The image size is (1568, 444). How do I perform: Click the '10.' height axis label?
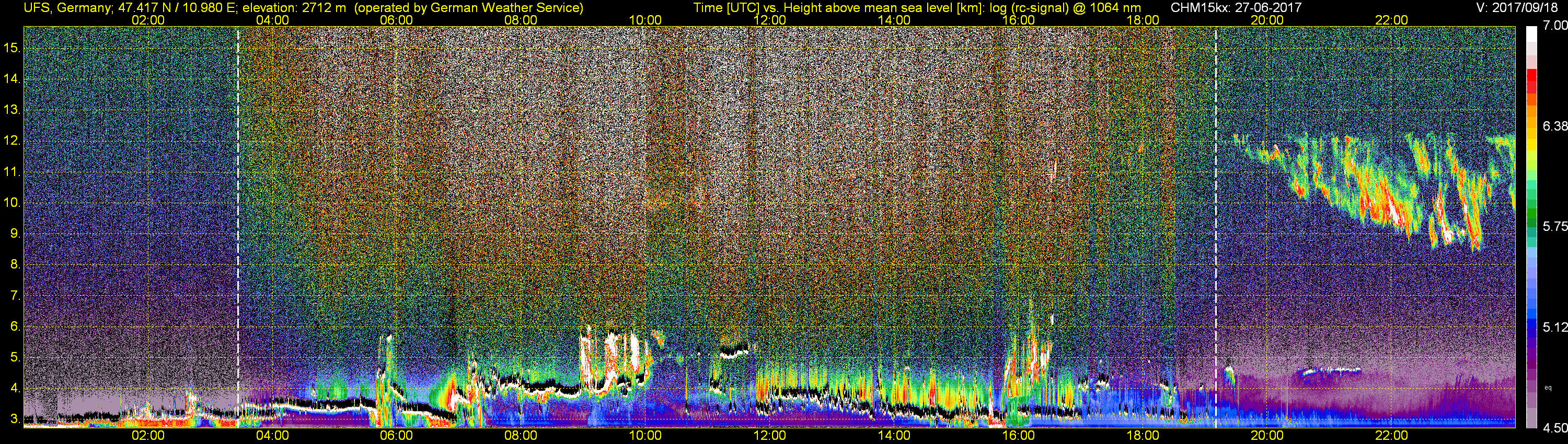tap(11, 203)
